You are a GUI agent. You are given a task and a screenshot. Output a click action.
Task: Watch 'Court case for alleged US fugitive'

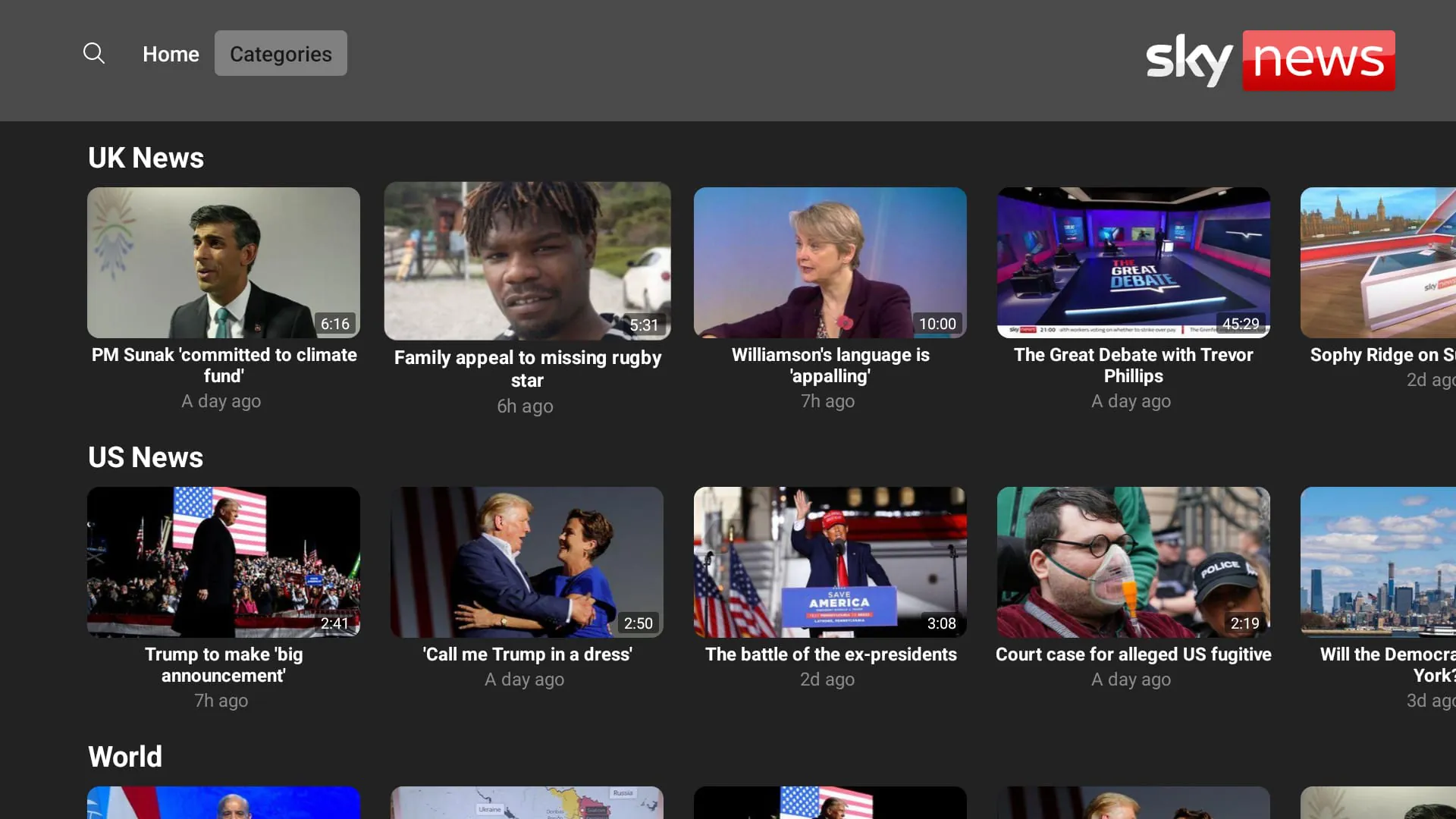(1134, 562)
